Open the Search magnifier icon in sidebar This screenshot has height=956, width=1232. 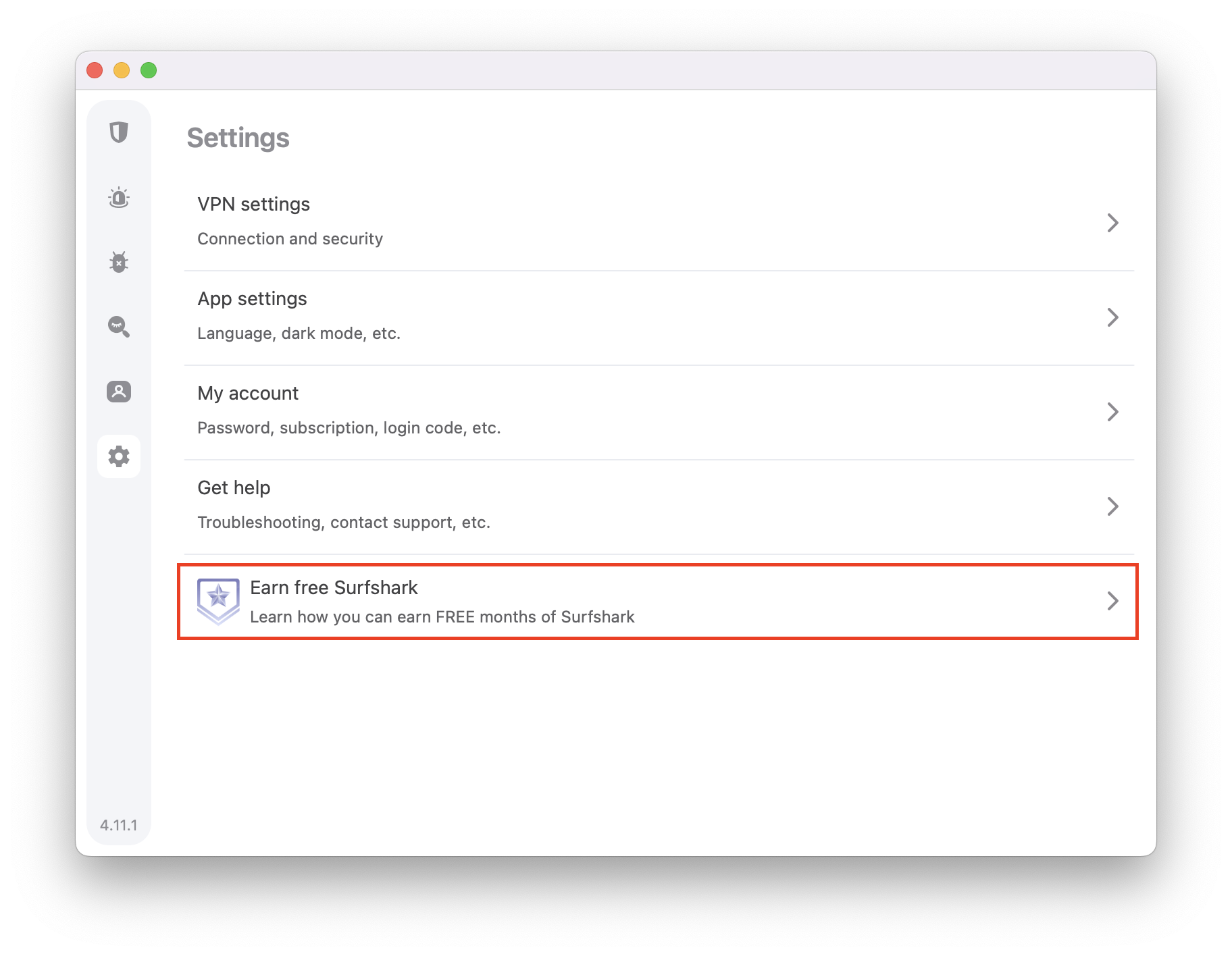(119, 327)
